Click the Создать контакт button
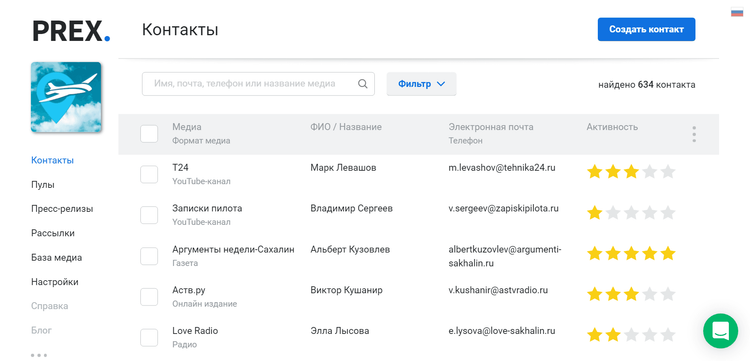The image size is (750, 361). [x=646, y=29]
